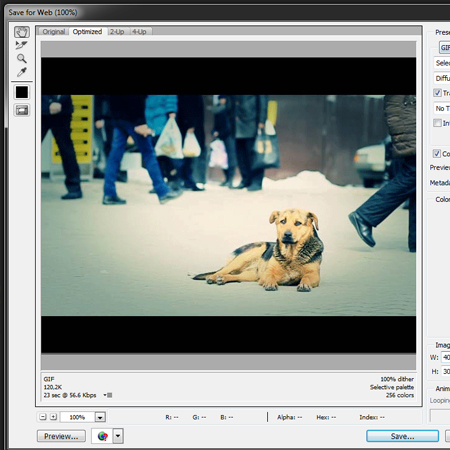Screen dimensions: 450x450
Task: Click the zoom out minus button
Action: coord(43,417)
